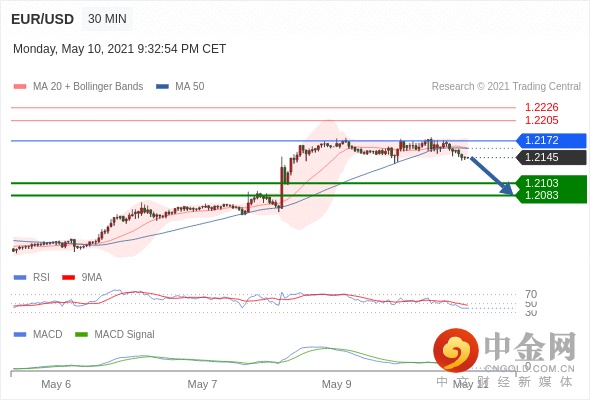This screenshot has height=400, width=590.
Task: Click the May 9 axis date
Action: tap(336, 384)
